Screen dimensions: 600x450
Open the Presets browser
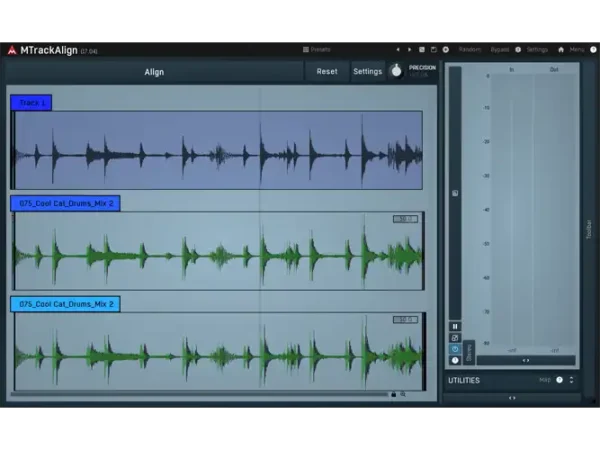(x=316, y=49)
